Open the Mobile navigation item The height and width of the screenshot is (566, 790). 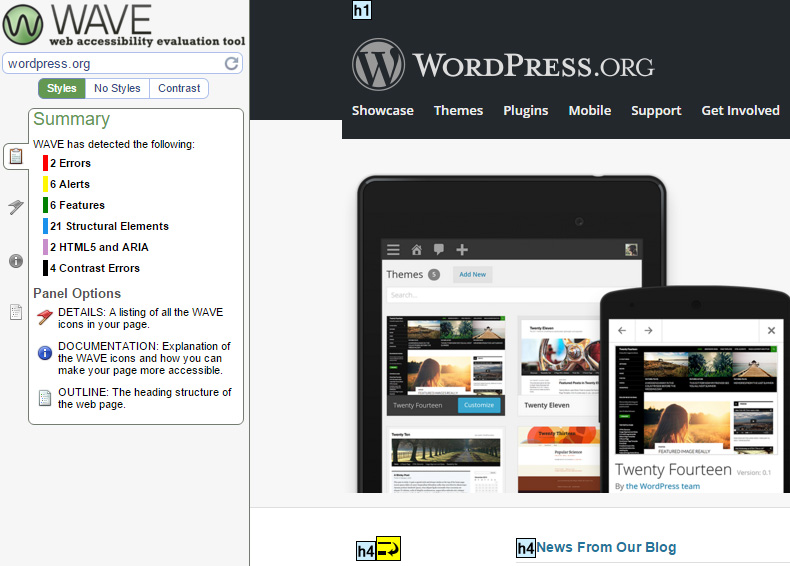coord(589,110)
